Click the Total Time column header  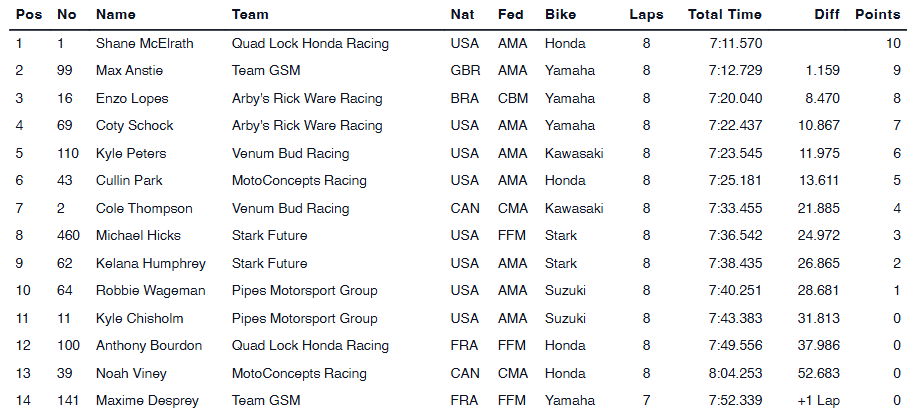724,15
